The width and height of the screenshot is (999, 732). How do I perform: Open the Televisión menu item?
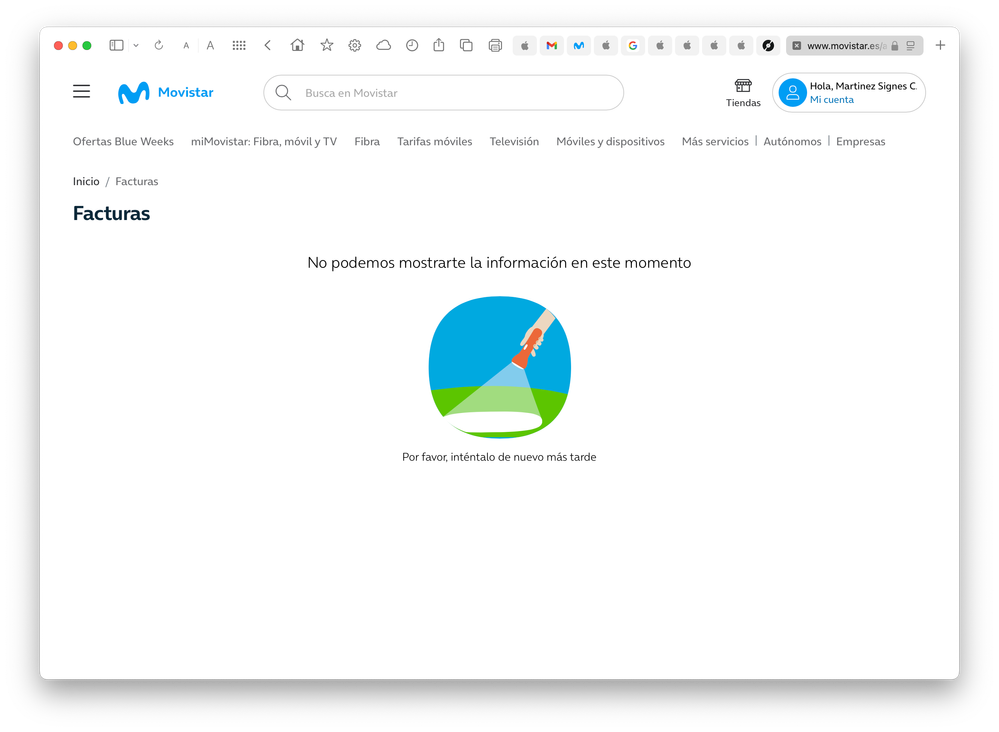(514, 142)
